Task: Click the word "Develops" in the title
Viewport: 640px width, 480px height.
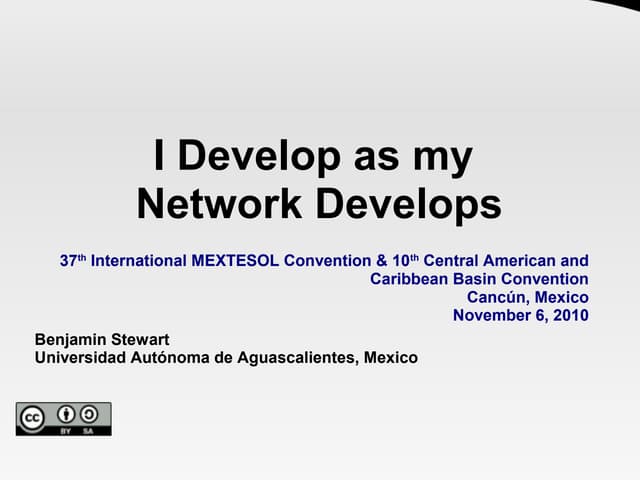Action: click(408, 204)
